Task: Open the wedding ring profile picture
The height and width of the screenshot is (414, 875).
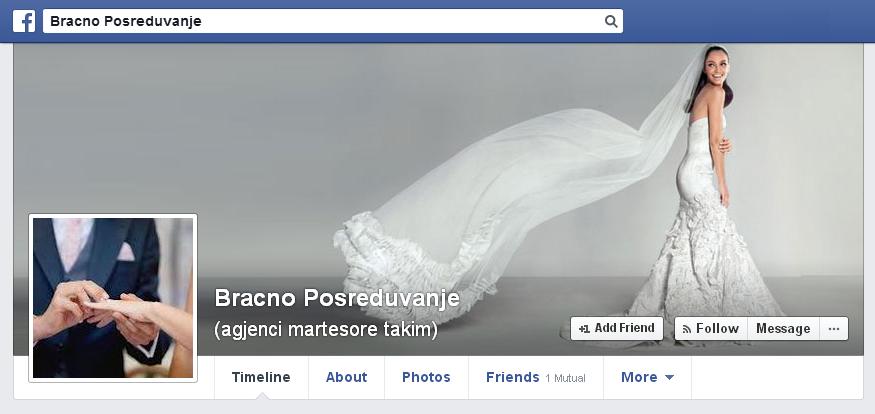Action: [x=113, y=297]
